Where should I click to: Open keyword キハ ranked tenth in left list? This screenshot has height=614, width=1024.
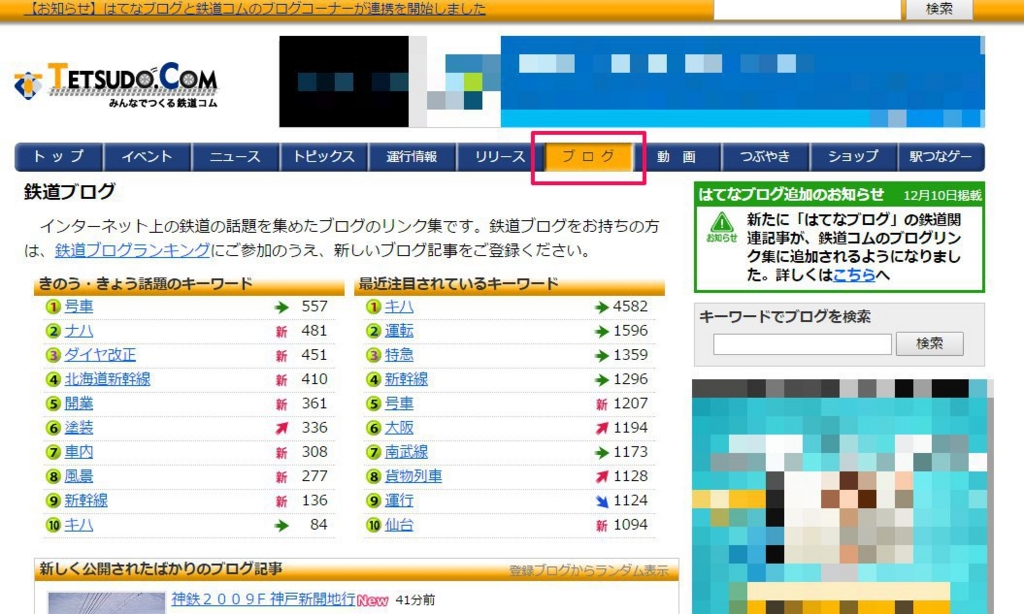78,525
